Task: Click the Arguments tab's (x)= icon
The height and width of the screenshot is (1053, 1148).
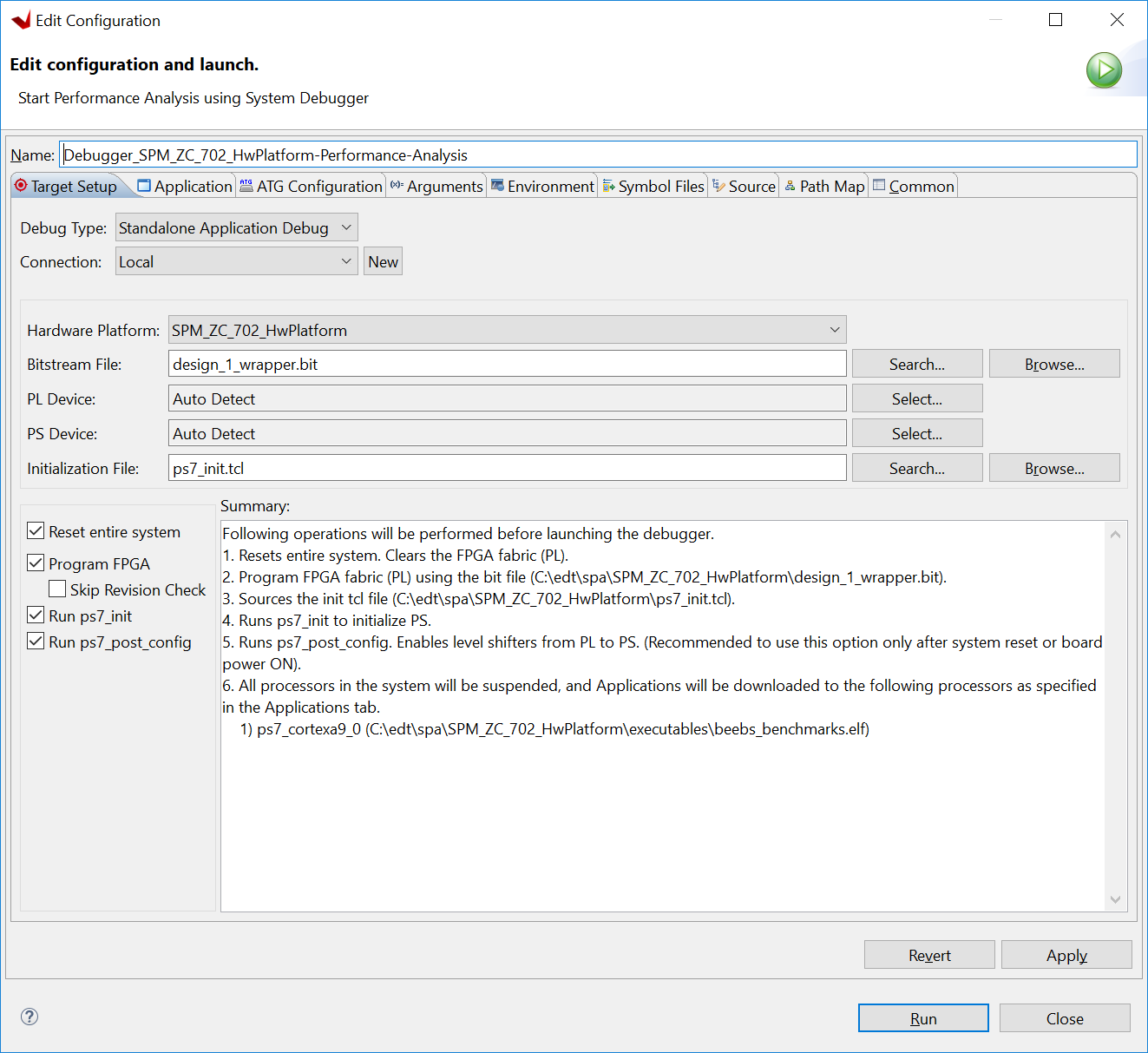Action: 397,185
